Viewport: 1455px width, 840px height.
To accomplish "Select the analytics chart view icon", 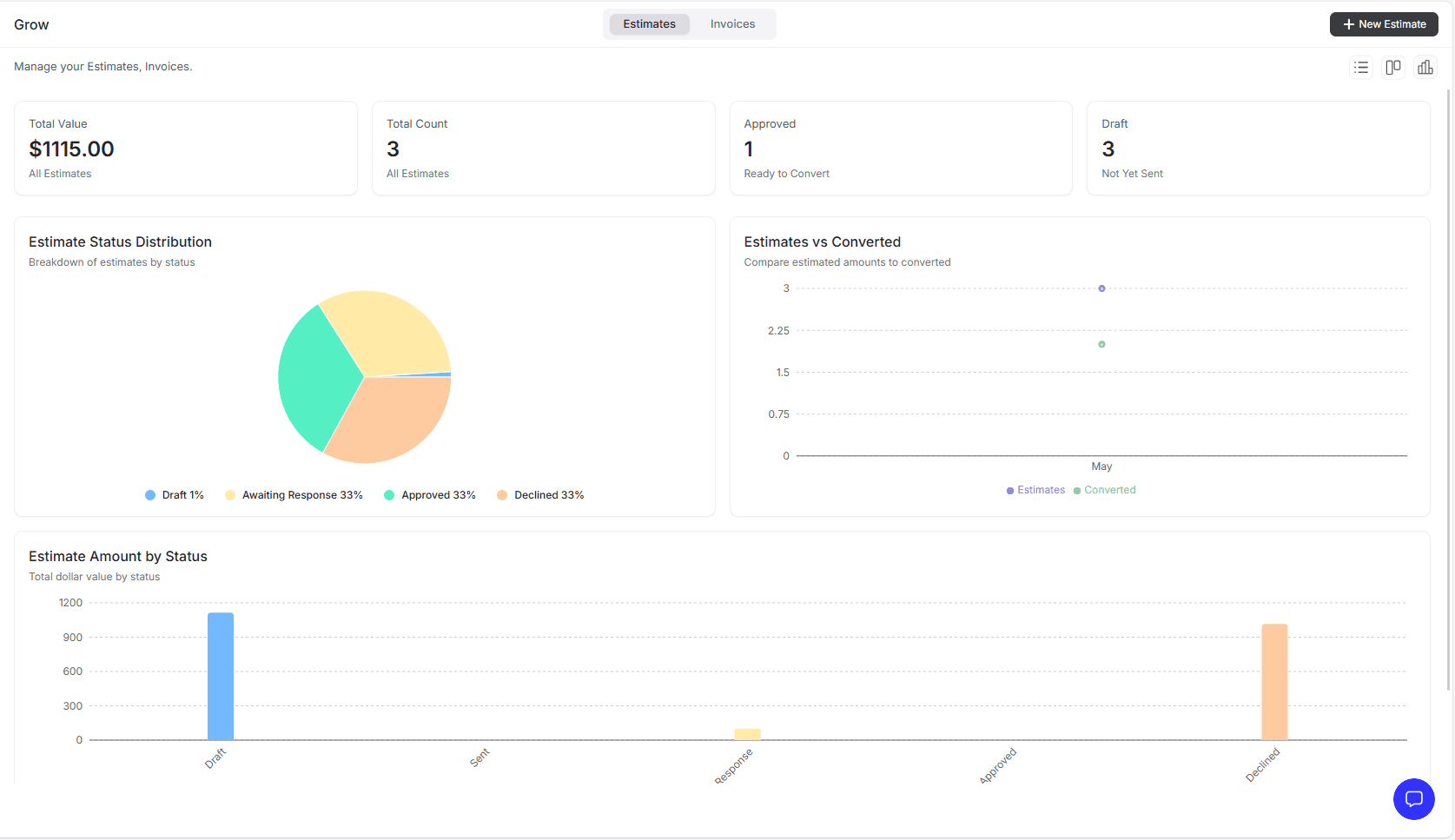I will [1425, 67].
